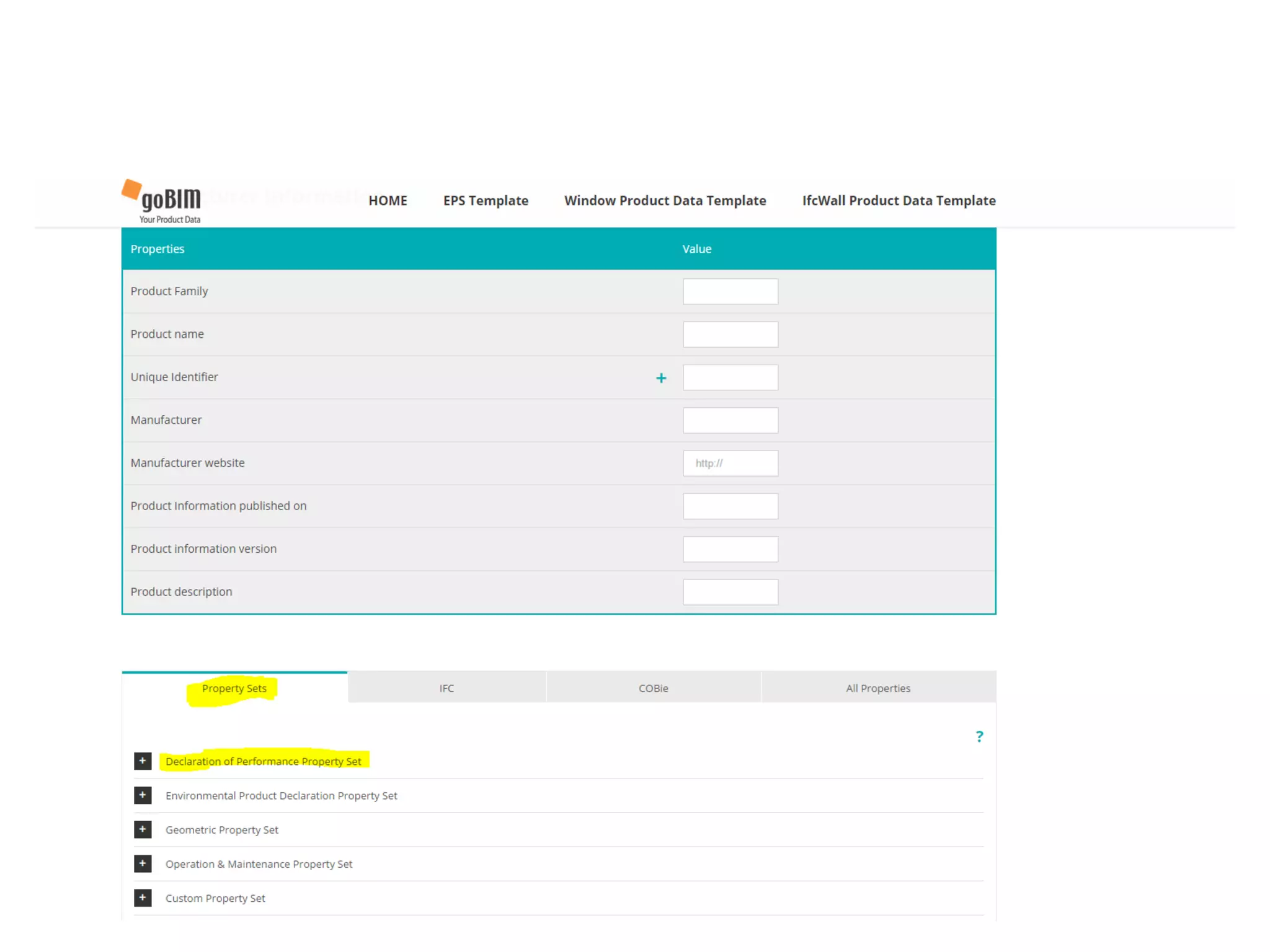The height and width of the screenshot is (952, 1270).
Task: Click the Product name value field
Action: [730, 334]
